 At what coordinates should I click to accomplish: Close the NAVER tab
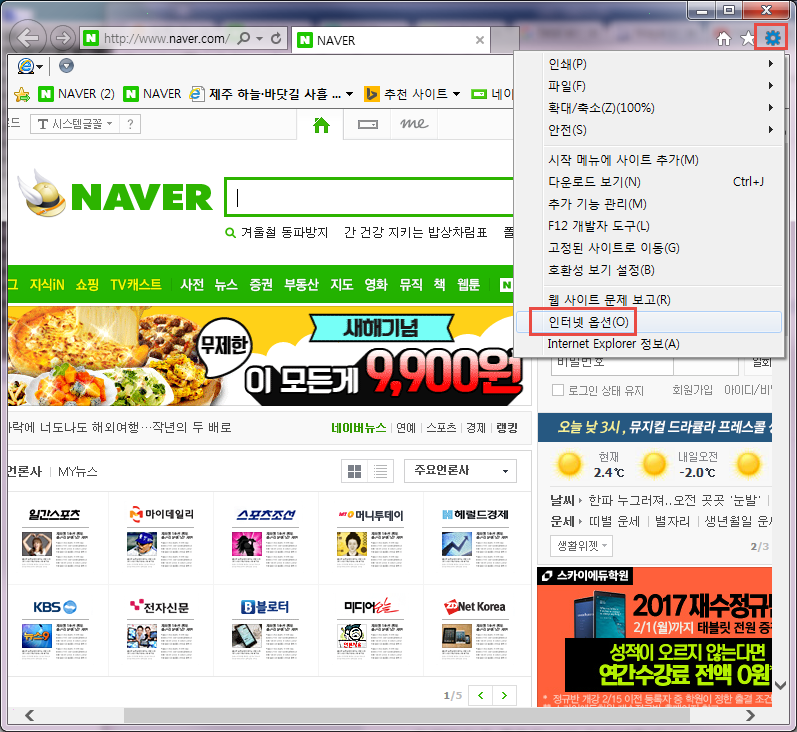coord(479,40)
